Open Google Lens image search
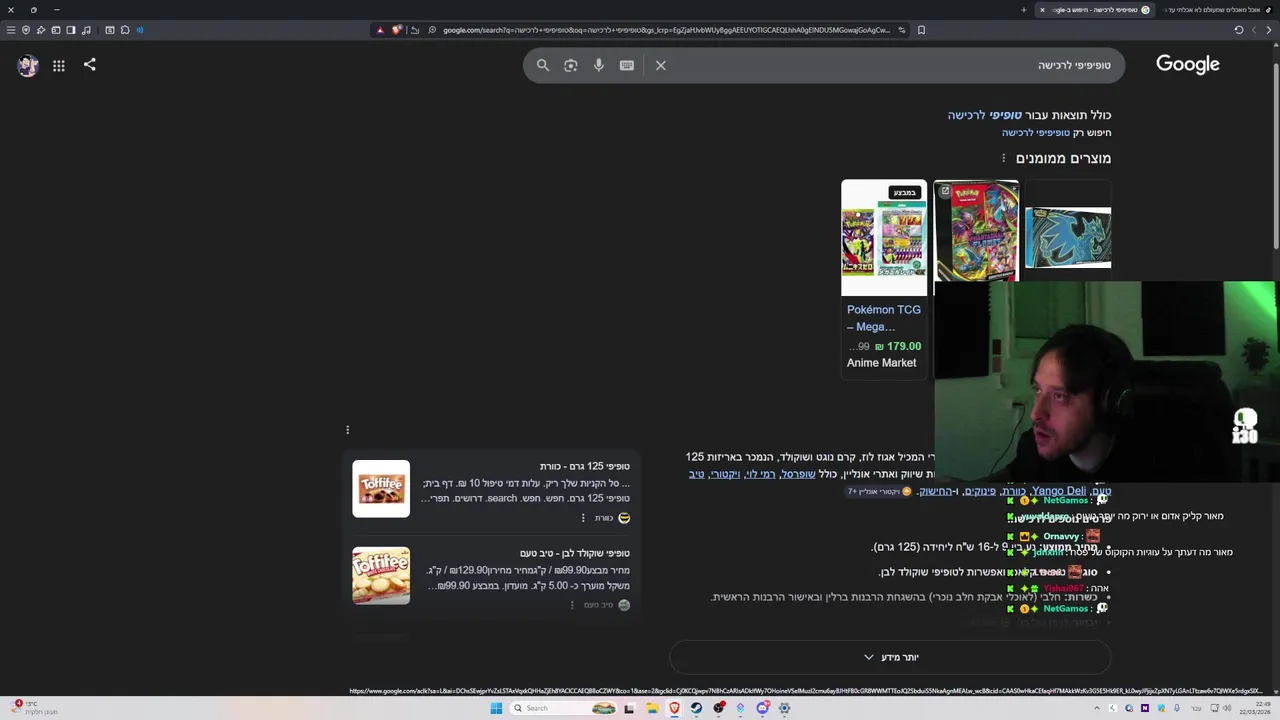Viewport: 1280px width, 720px height. (x=571, y=65)
